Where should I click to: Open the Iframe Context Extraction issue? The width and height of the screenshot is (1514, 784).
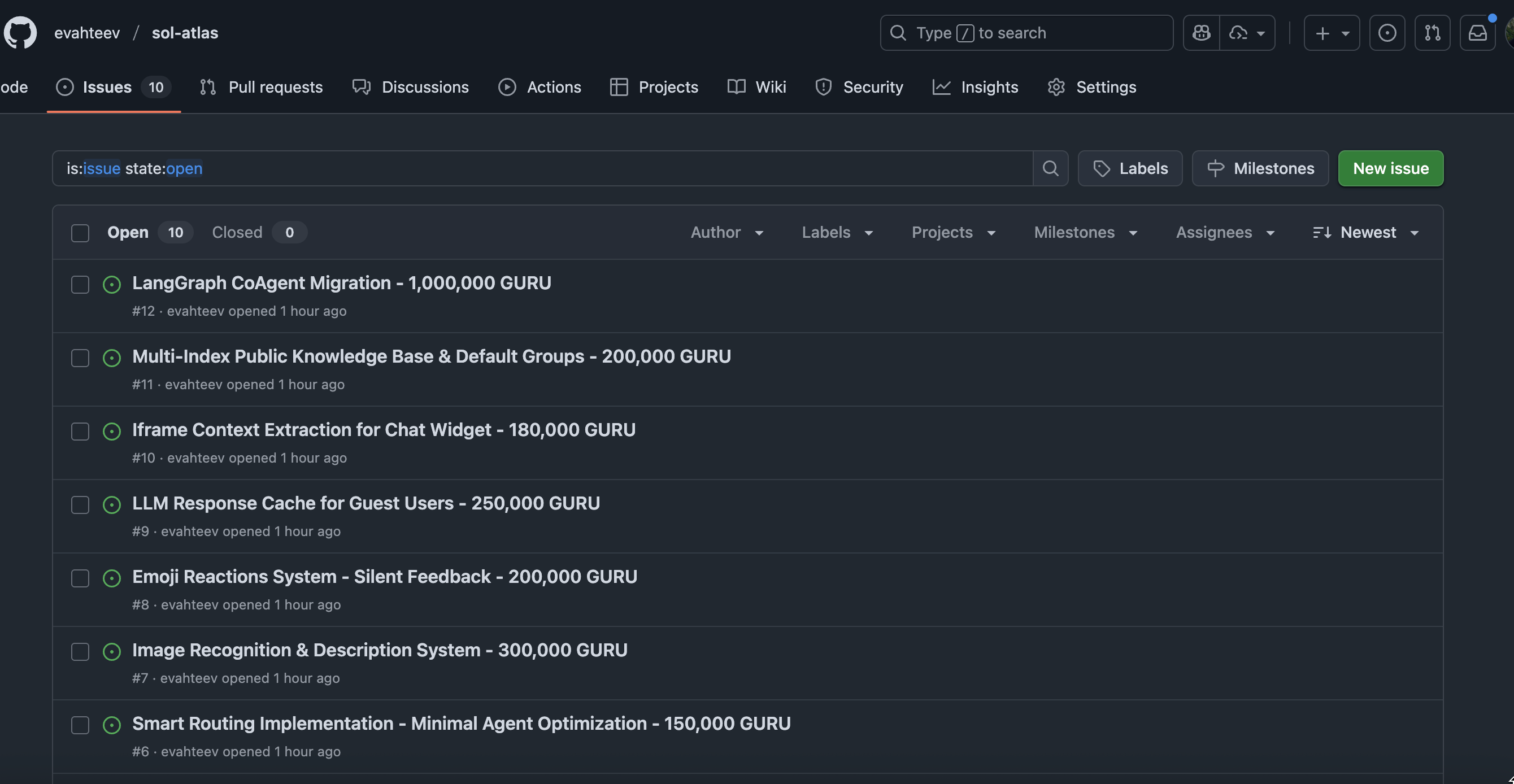click(x=383, y=430)
